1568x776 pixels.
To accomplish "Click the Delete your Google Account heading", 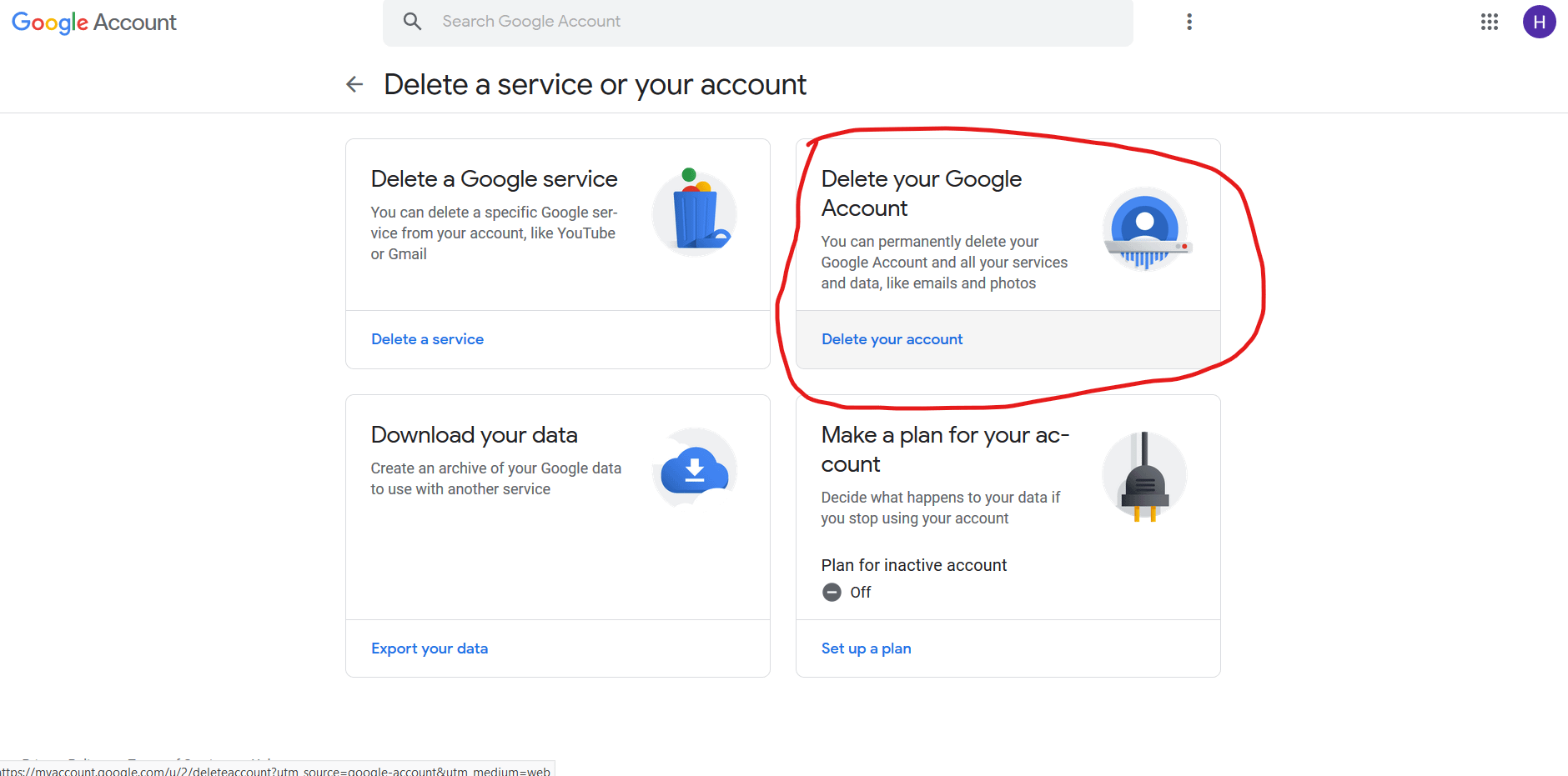I will click(x=922, y=193).
